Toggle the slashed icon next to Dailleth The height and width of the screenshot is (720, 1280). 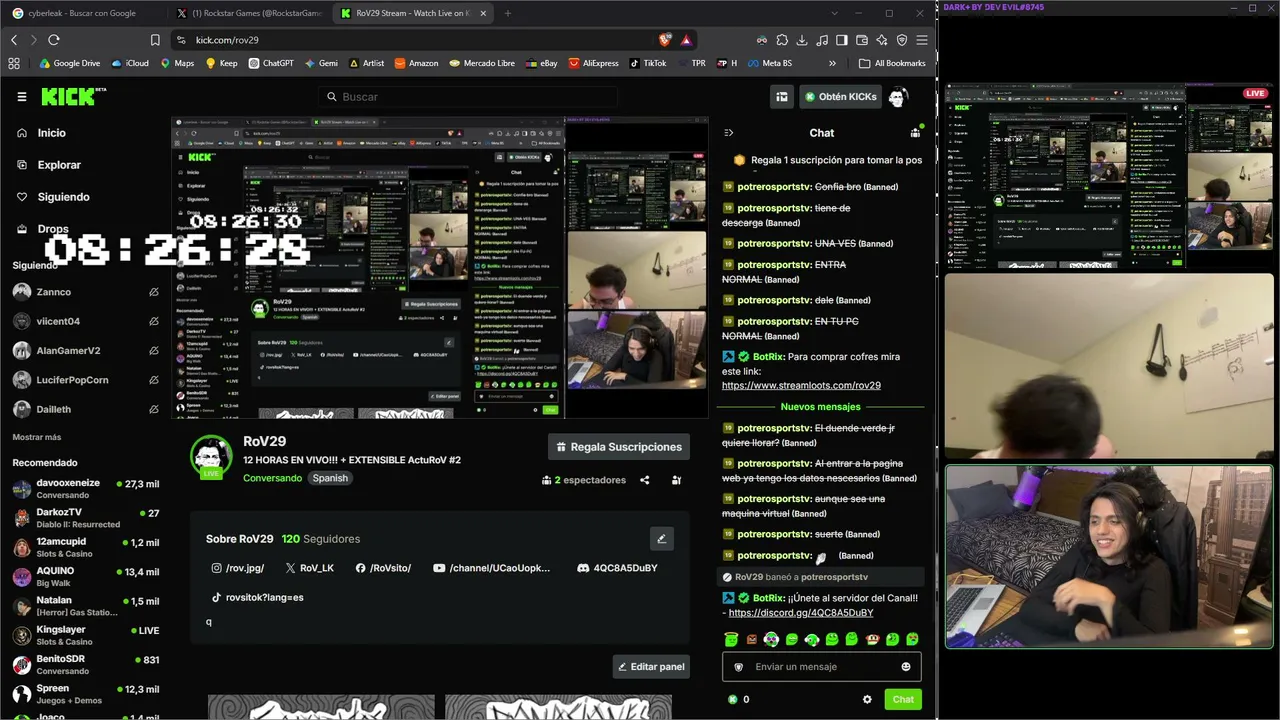154,409
